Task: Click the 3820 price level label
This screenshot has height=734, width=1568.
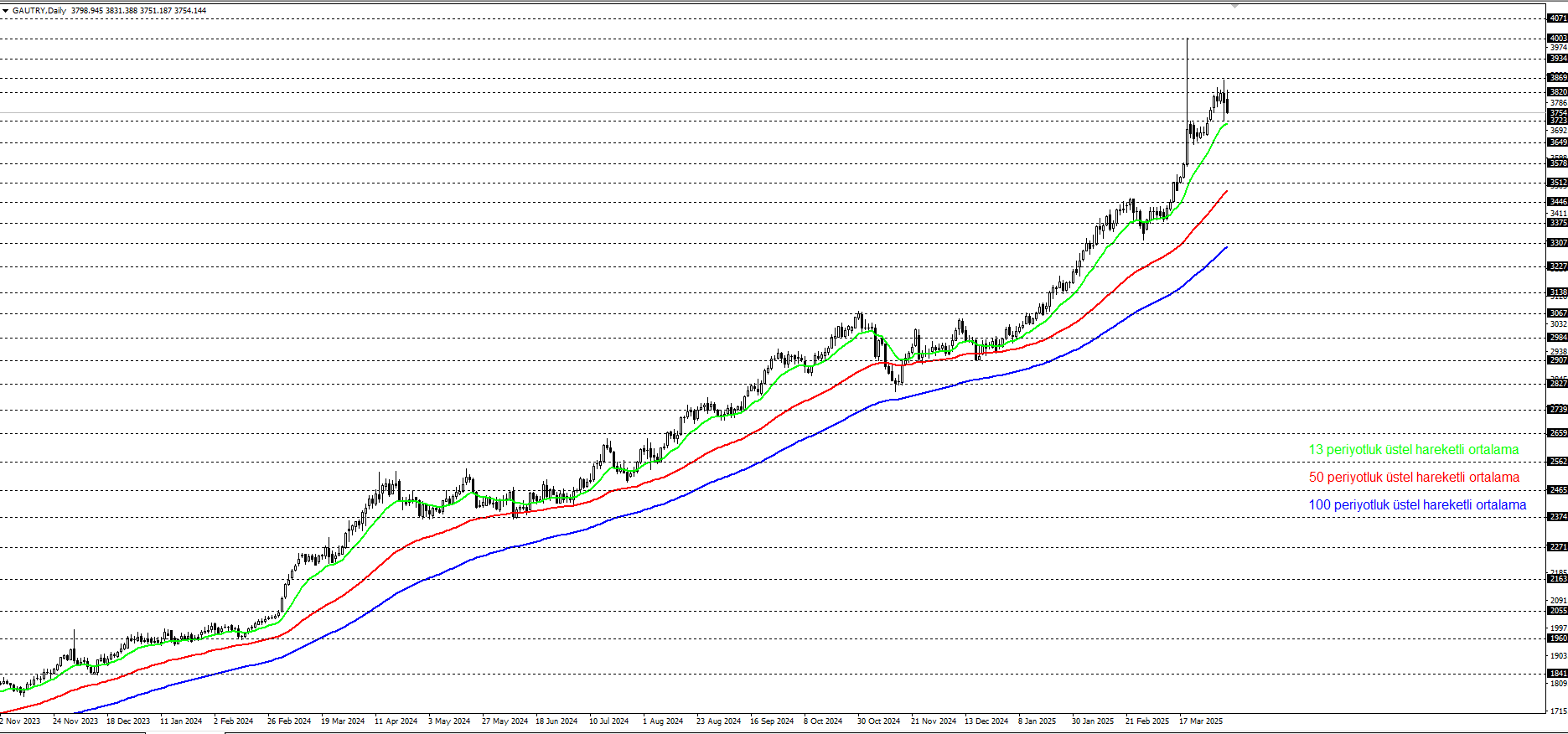Action: pyautogui.click(x=1557, y=92)
